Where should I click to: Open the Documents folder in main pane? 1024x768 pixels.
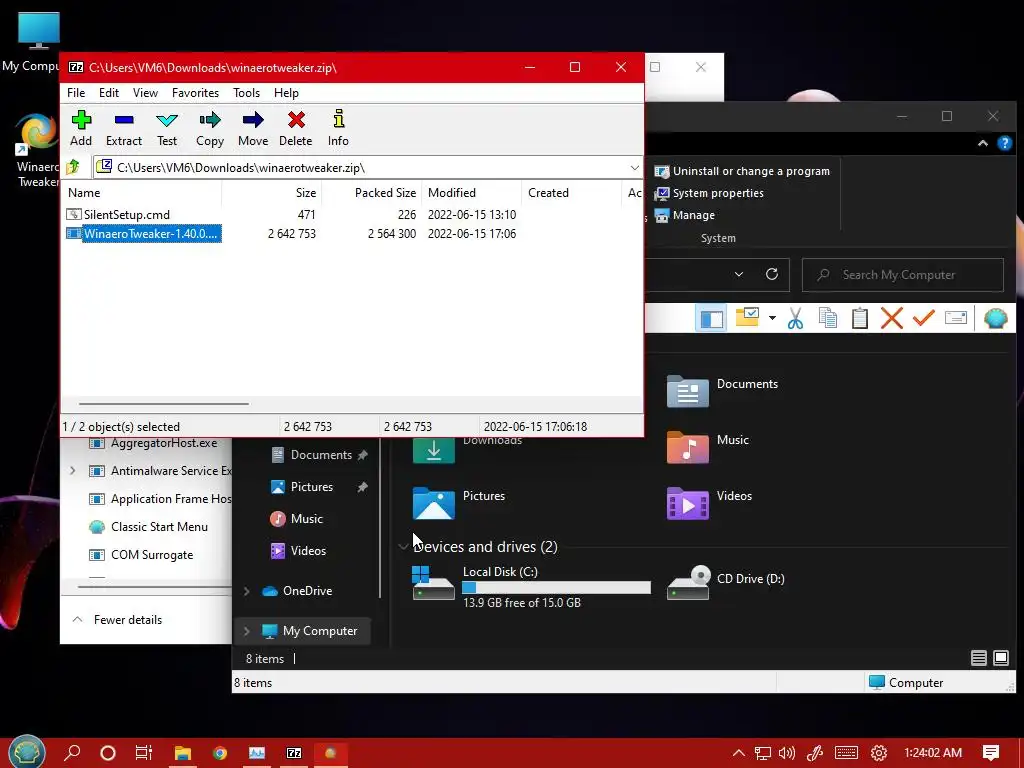point(722,391)
